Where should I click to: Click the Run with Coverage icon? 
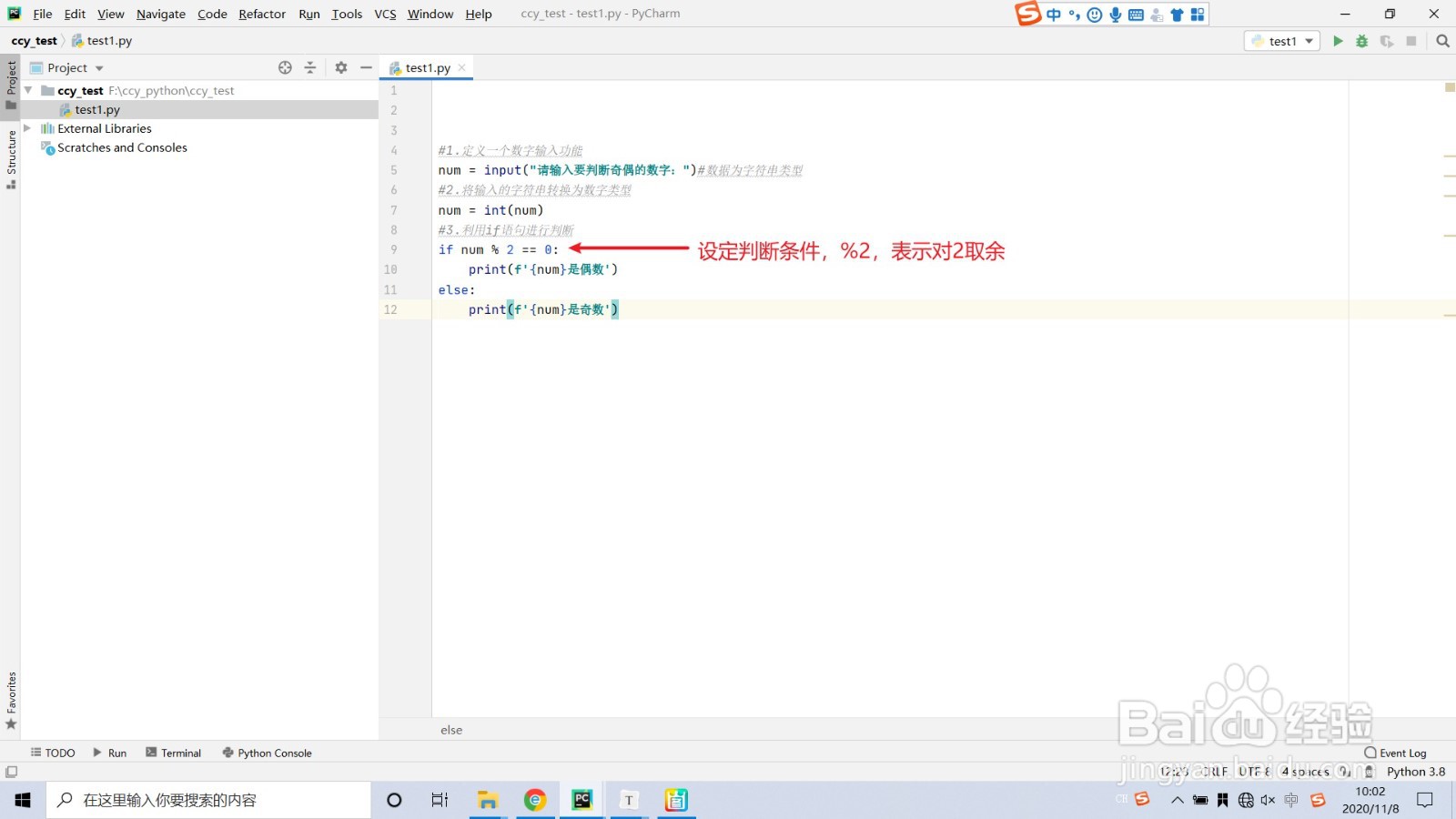point(1387,41)
